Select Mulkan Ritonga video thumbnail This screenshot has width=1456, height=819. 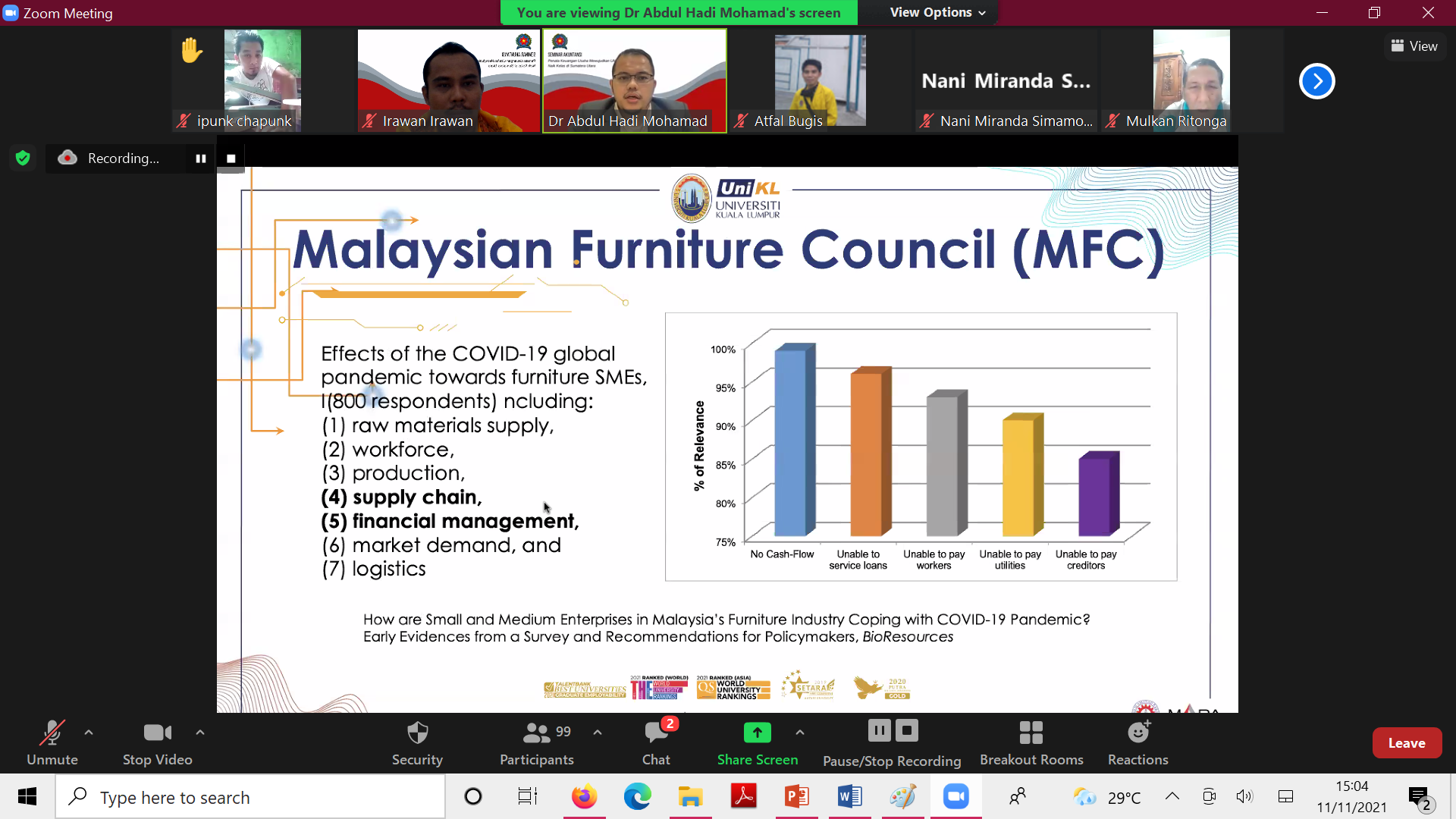(1192, 80)
